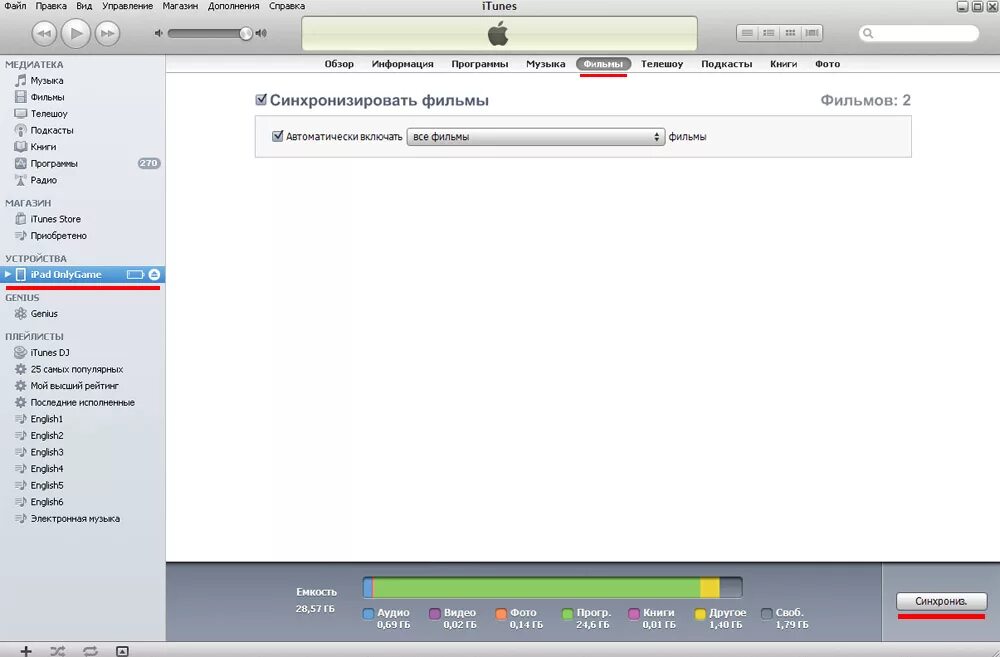Click the low volume speaker icon
The image size is (1000, 657).
pos(159,33)
